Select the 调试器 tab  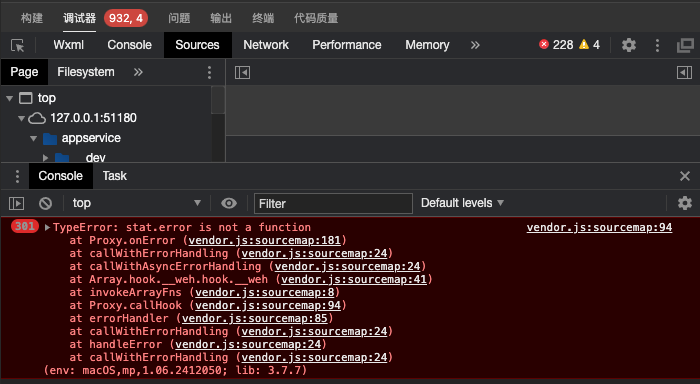pyautogui.click(x=79, y=18)
